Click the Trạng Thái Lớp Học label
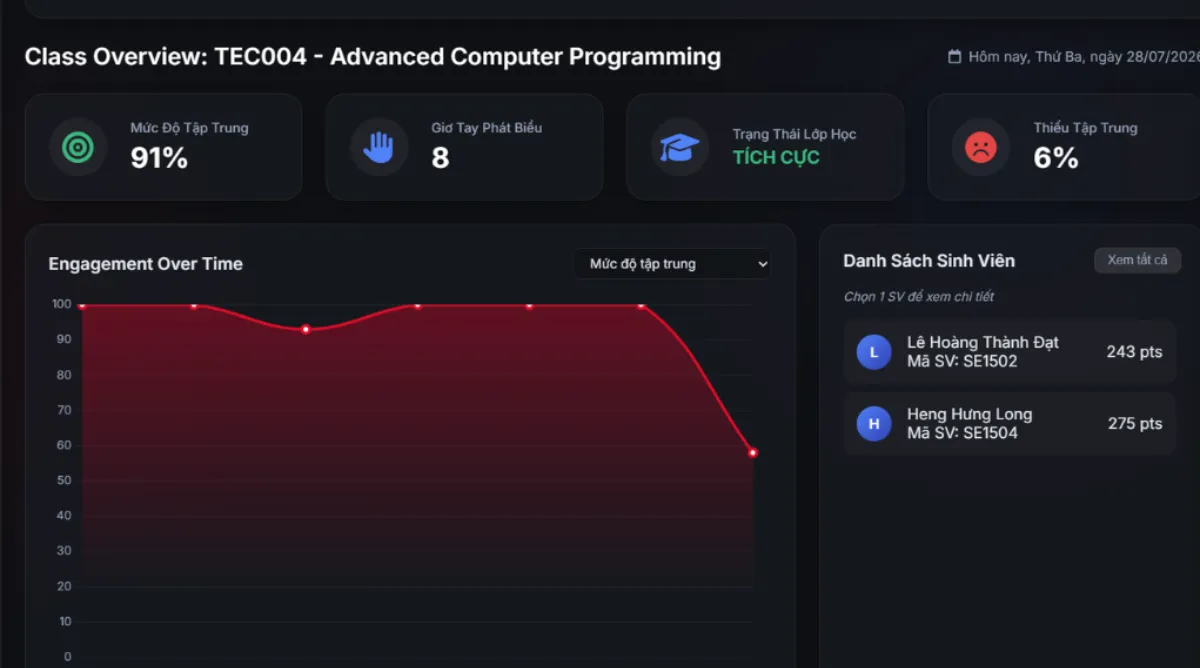 [794, 134]
